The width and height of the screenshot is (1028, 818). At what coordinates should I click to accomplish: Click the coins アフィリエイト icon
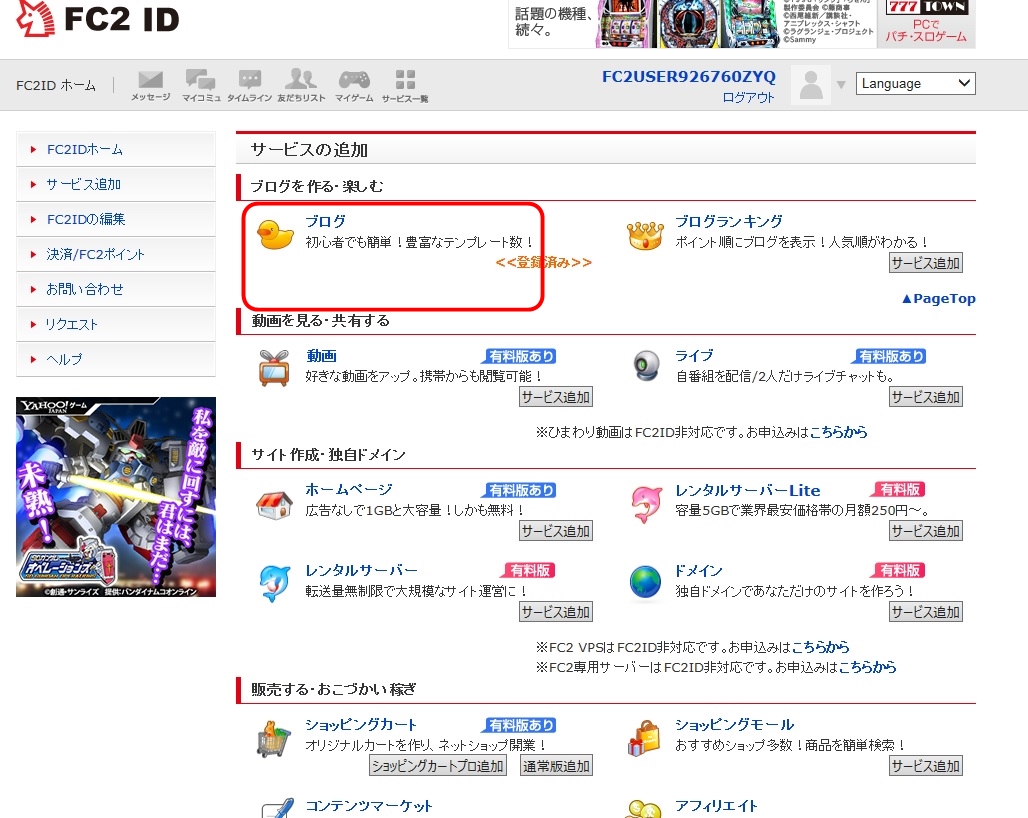pos(644,809)
